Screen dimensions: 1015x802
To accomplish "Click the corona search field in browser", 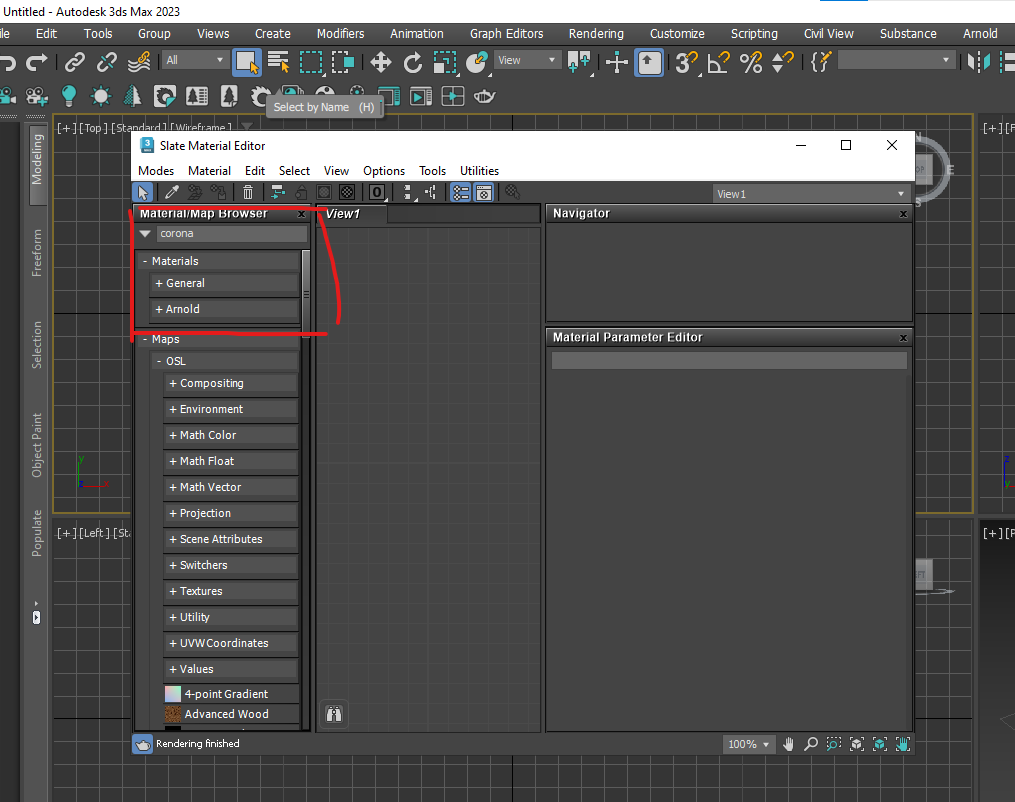I will pos(231,234).
